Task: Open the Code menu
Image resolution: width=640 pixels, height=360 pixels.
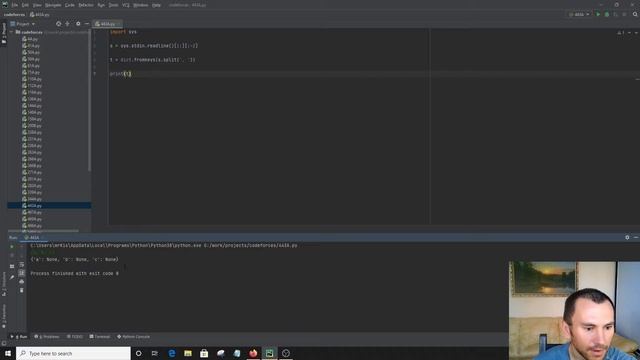Action: coord(70,5)
